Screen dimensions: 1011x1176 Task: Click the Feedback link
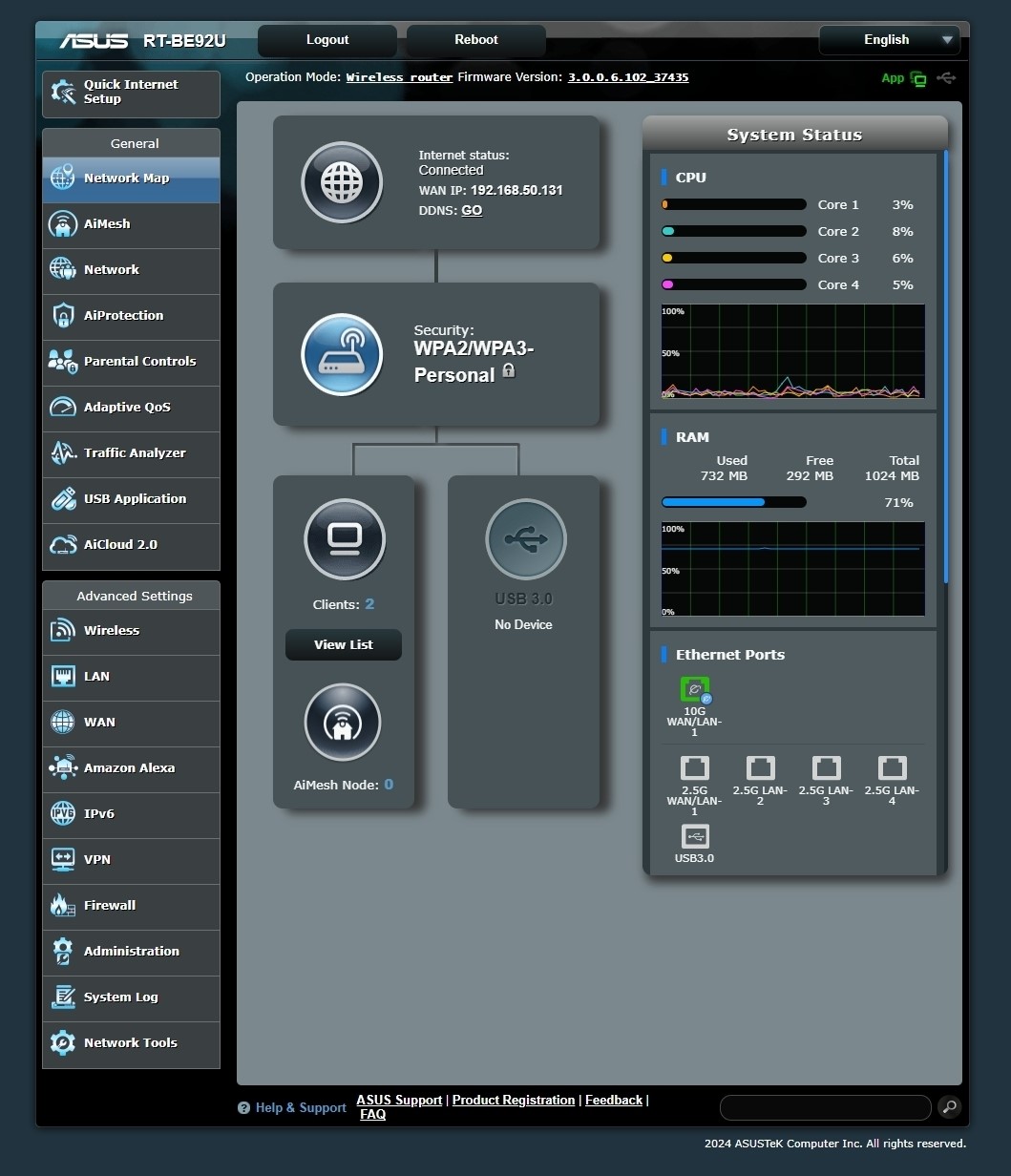(614, 1100)
